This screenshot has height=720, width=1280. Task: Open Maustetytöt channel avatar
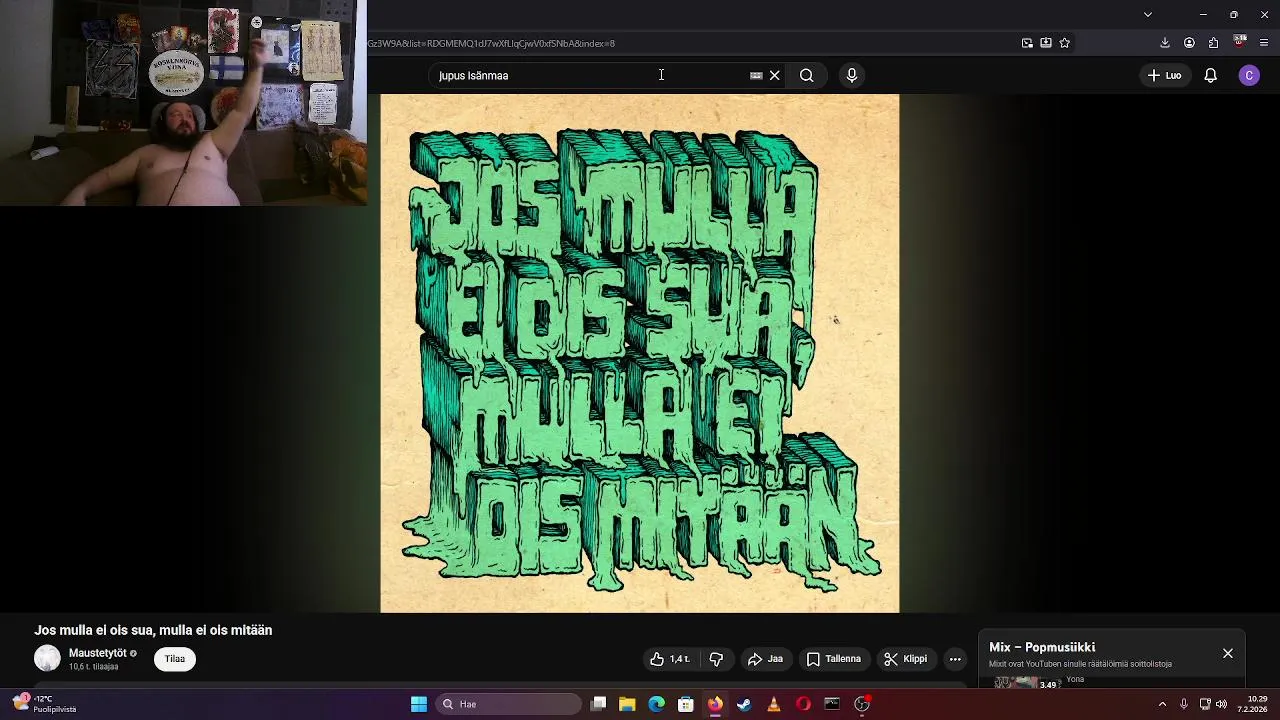coord(47,658)
